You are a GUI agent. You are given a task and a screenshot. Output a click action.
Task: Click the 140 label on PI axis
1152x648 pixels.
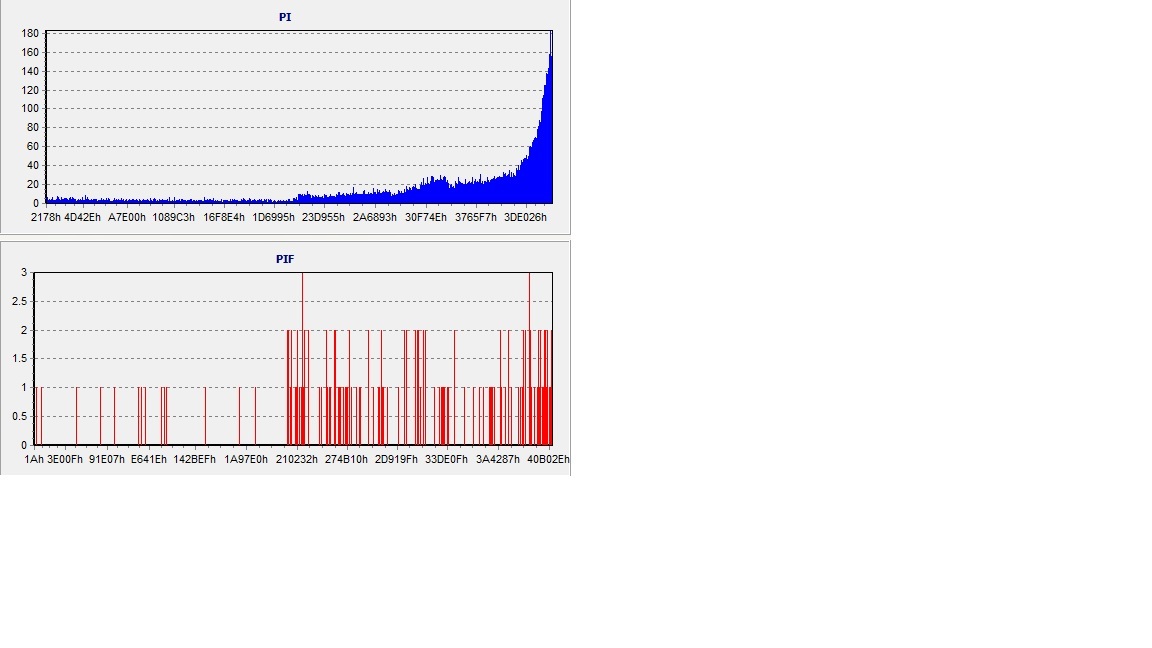30,71
